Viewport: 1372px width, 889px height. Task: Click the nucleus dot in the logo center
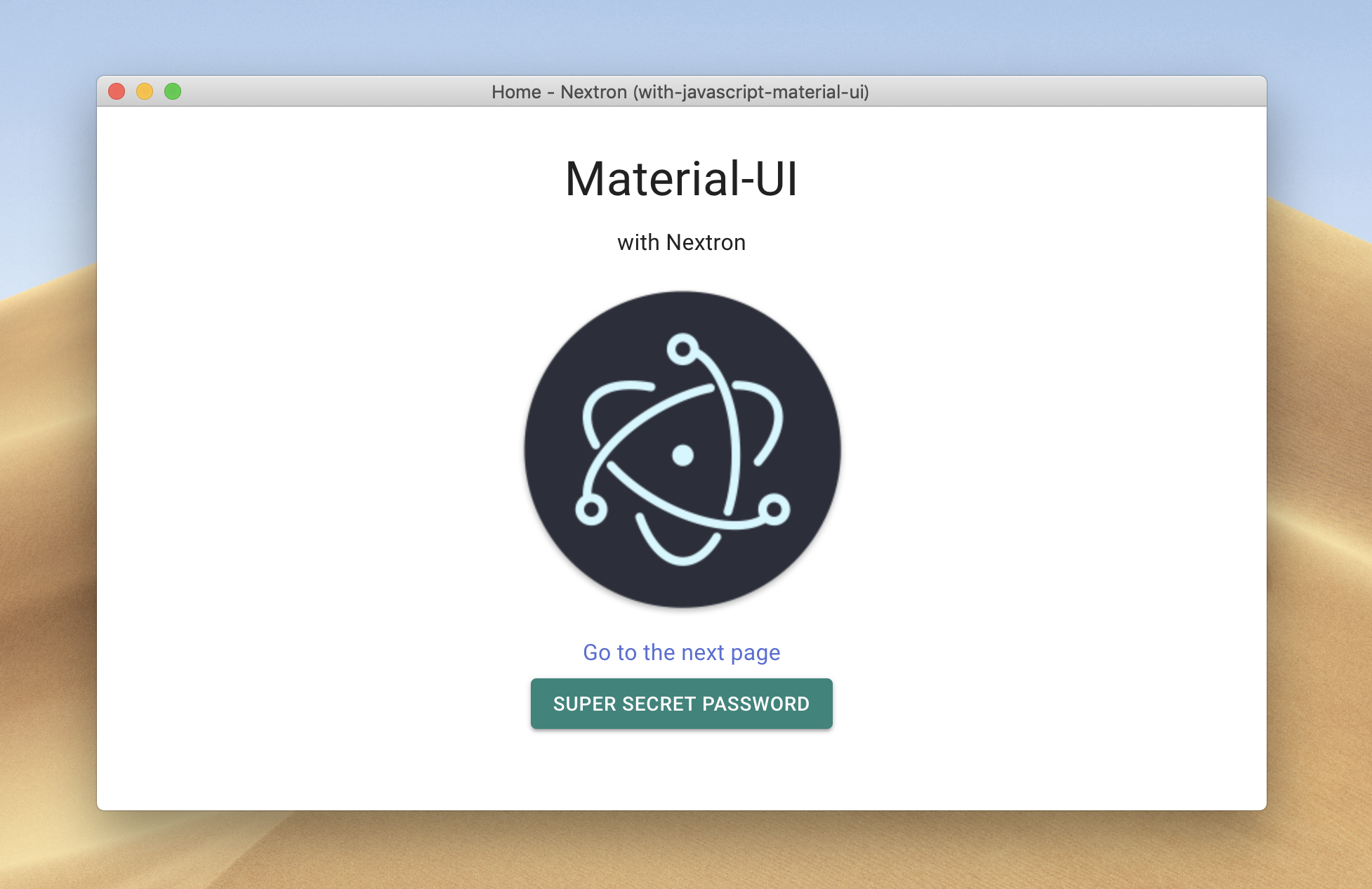(682, 455)
